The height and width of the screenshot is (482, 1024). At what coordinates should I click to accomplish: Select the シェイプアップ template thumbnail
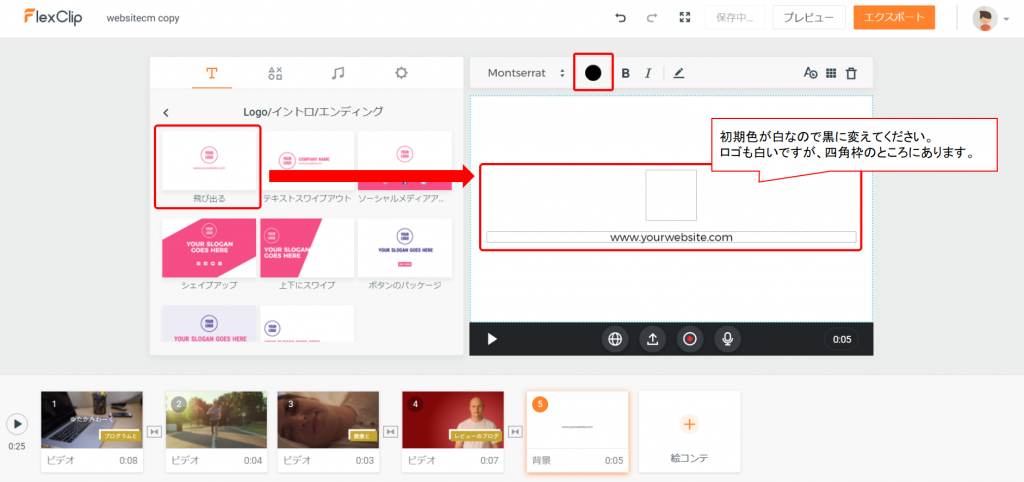point(208,248)
